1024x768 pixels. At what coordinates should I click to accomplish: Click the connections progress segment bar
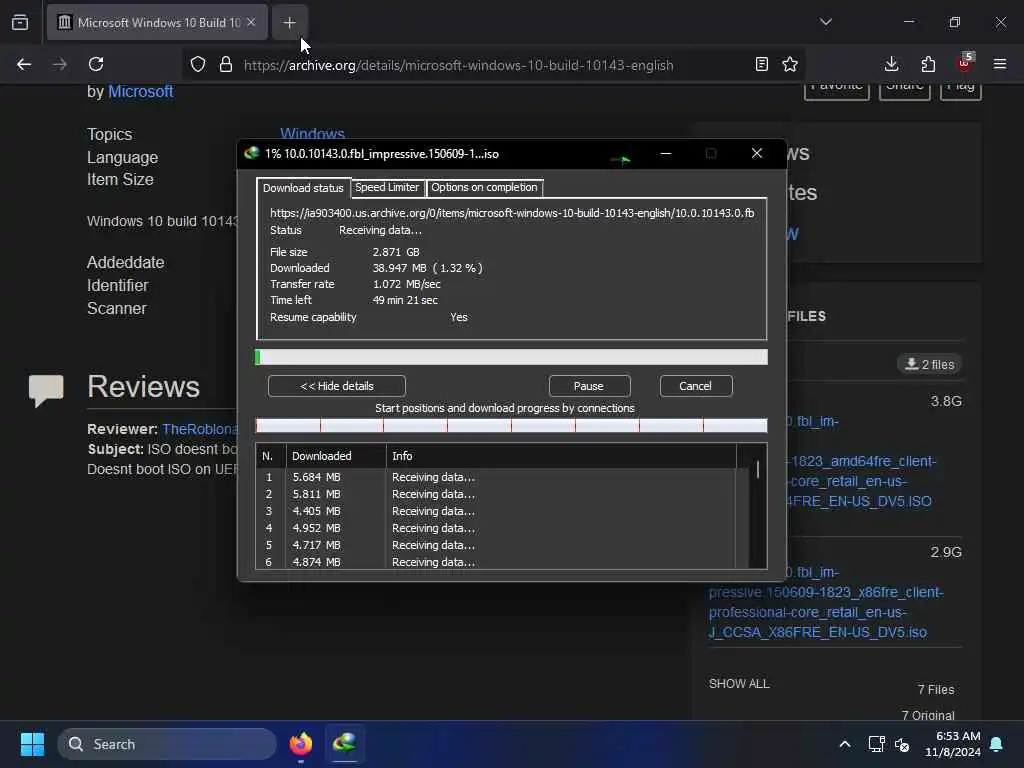pos(511,426)
